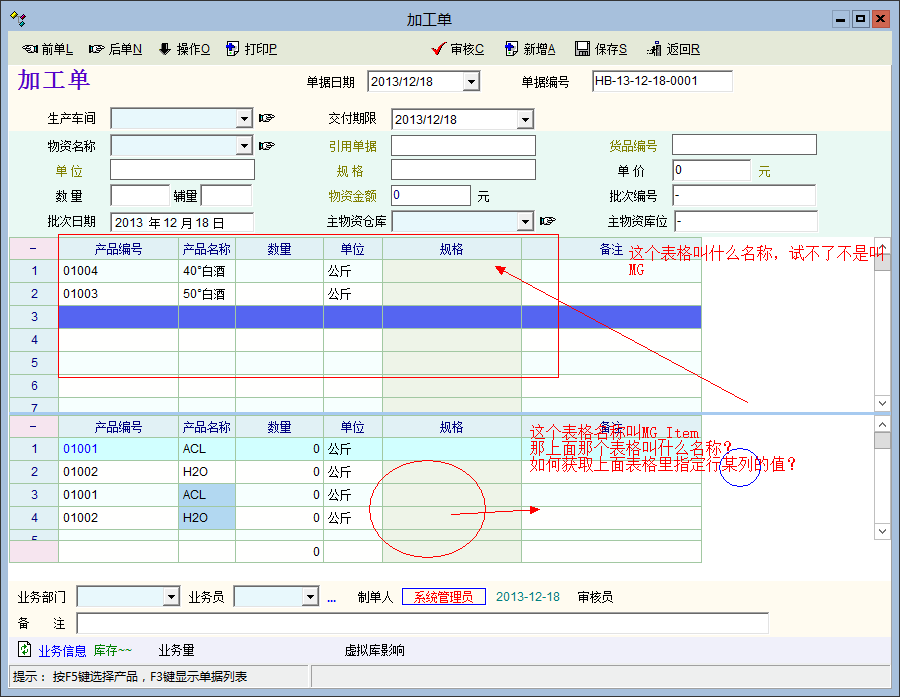Click the 单据编号 input field
This screenshot has height=697, width=900.
tap(662, 81)
